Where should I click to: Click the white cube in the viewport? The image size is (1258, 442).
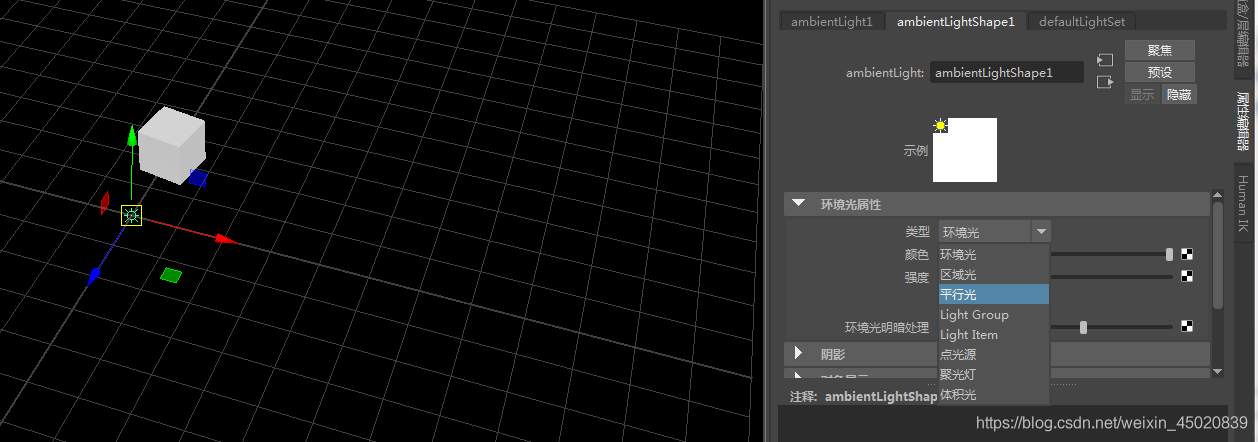[171, 146]
